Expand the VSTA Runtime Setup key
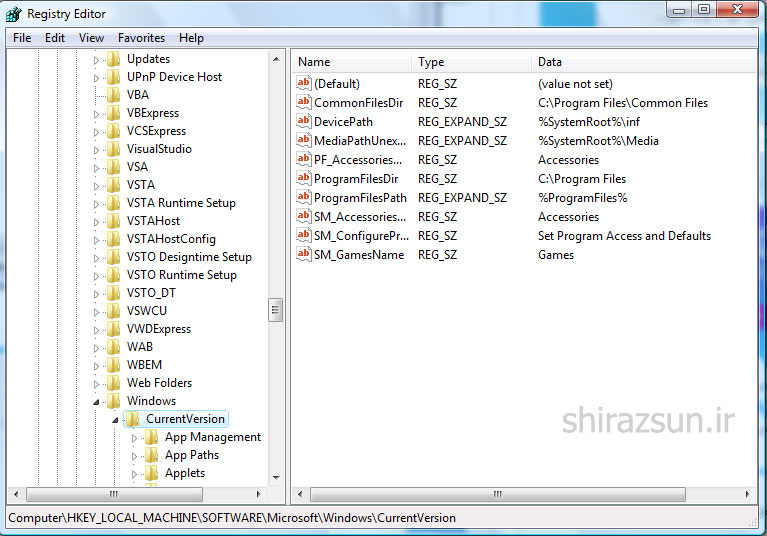This screenshot has width=767, height=536. (x=96, y=204)
